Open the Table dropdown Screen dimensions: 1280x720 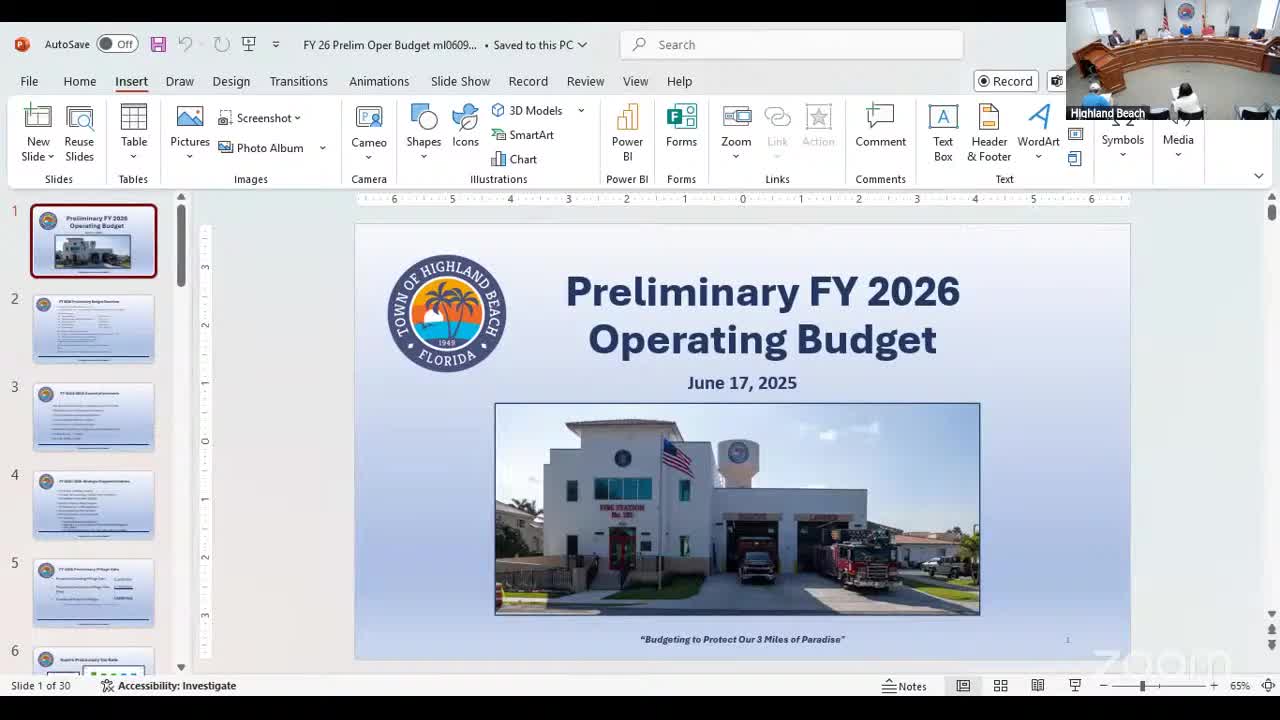(133, 156)
